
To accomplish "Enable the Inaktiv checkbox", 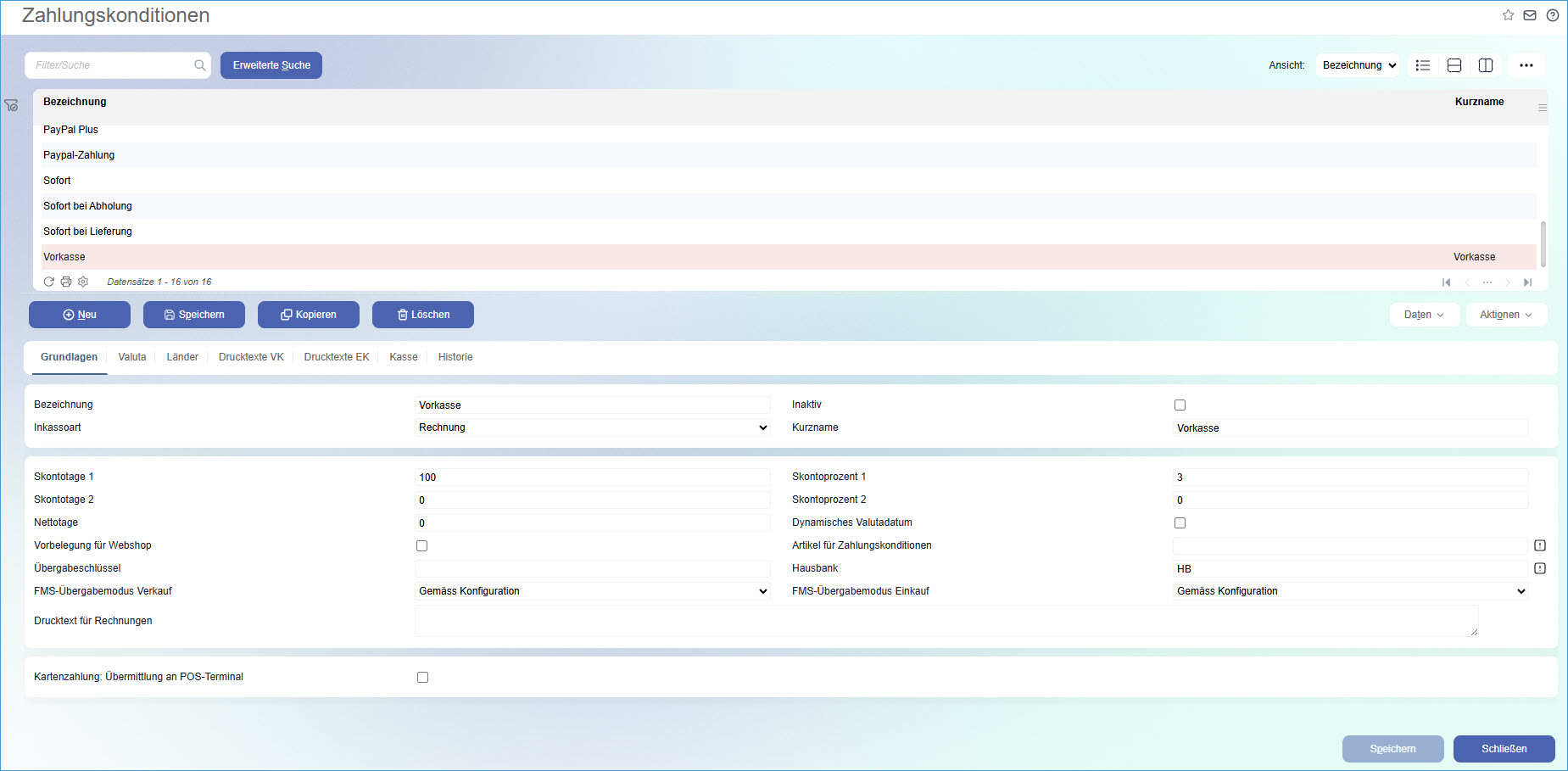I will (1180, 405).
